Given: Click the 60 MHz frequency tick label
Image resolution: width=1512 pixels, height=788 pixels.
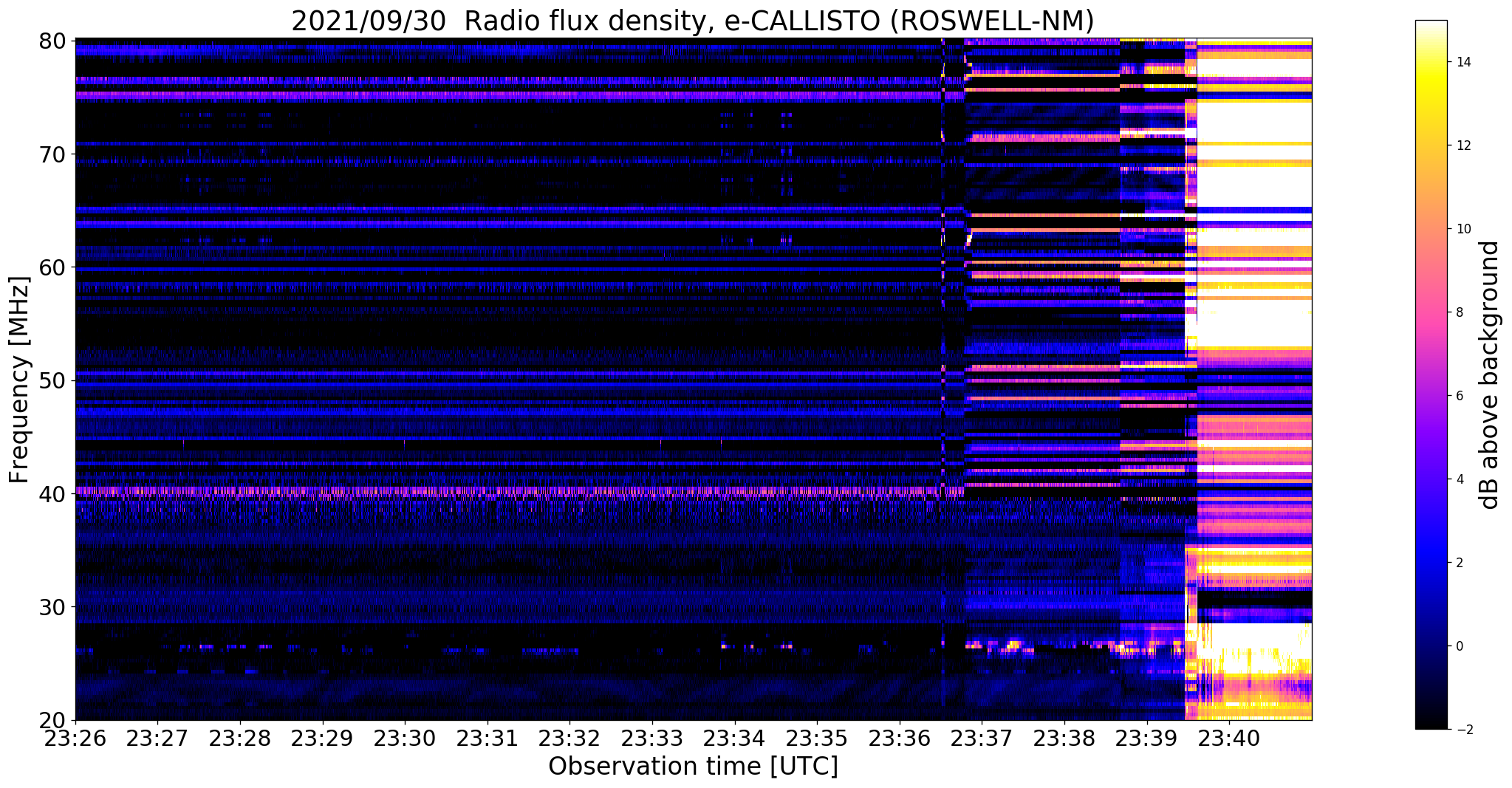Looking at the screenshot, I should (x=51, y=267).
